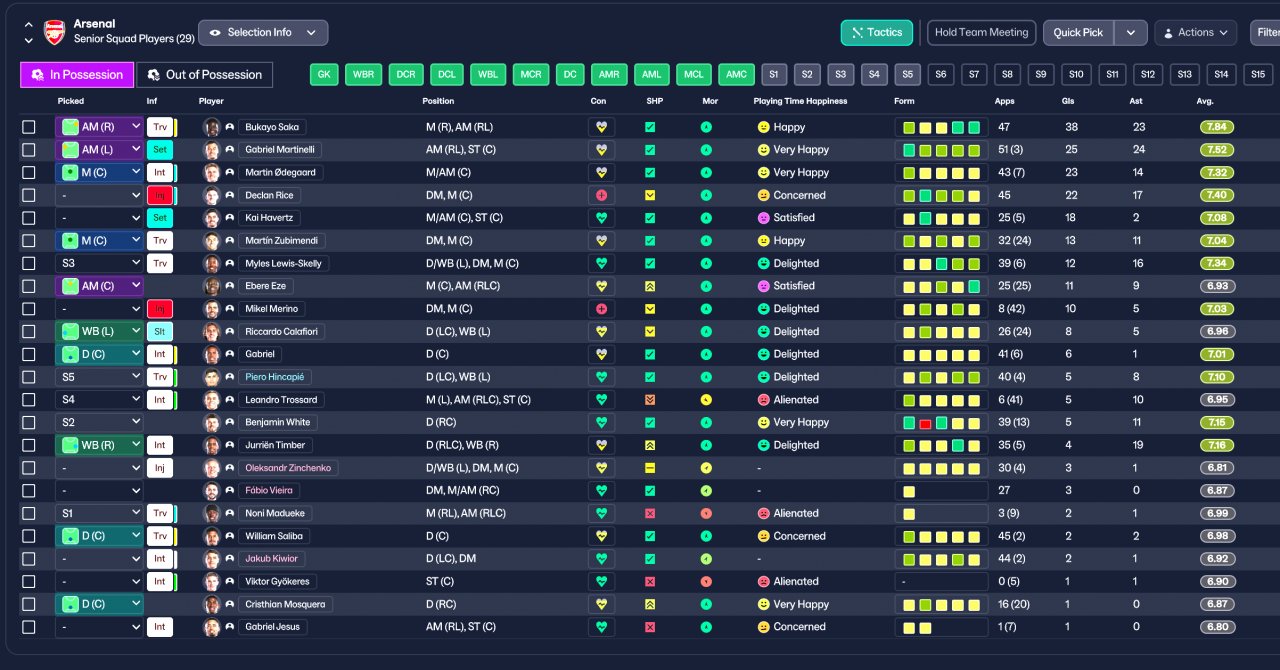Tick the checkbox for Declan Rice

(x=29, y=195)
